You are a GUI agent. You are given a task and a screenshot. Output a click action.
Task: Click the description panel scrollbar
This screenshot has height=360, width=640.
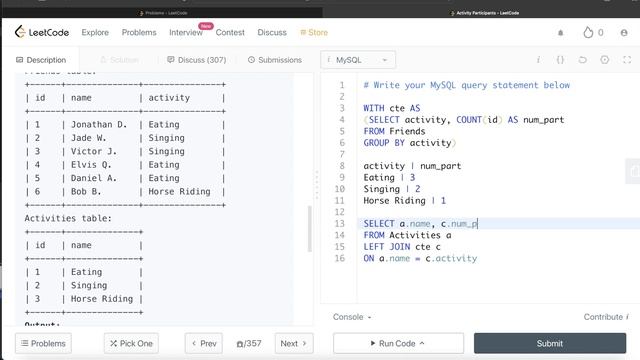tap(309, 229)
